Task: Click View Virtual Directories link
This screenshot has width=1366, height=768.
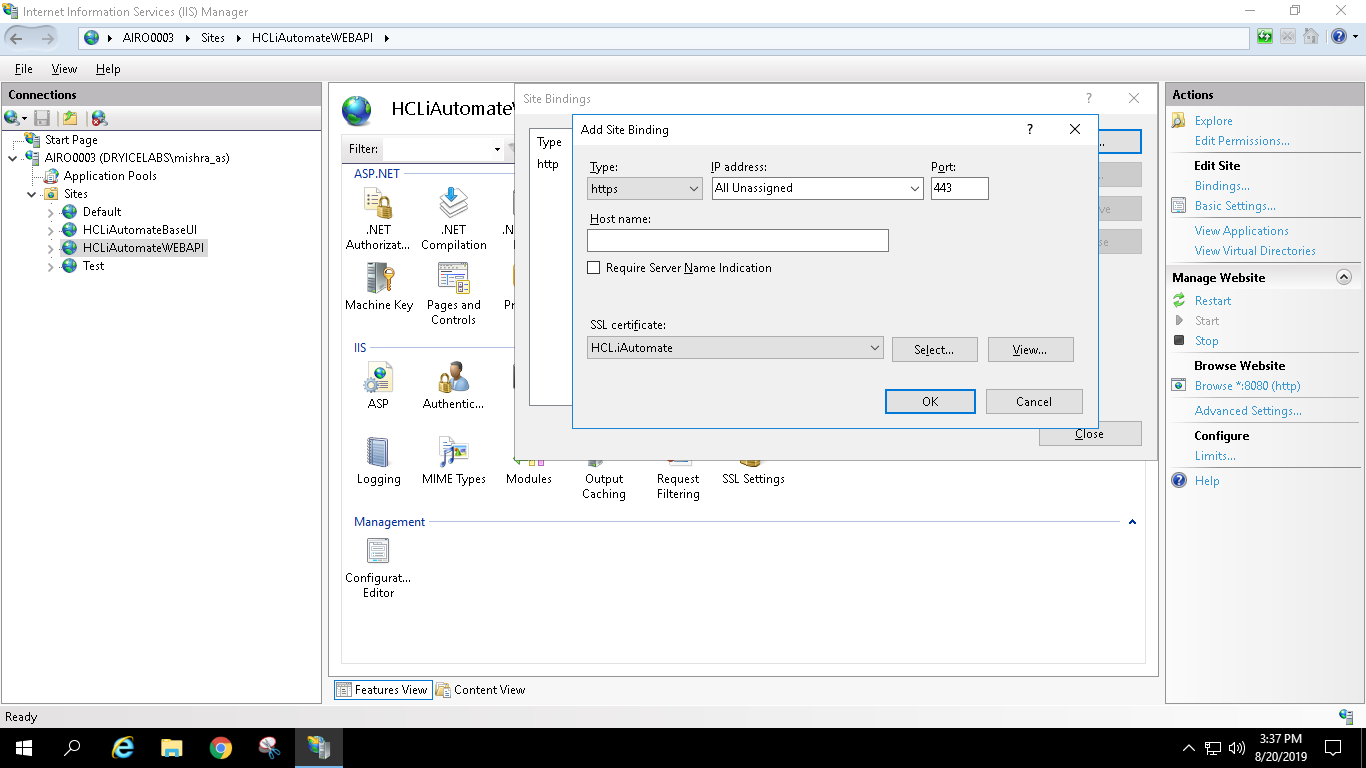Action: tap(1255, 251)
